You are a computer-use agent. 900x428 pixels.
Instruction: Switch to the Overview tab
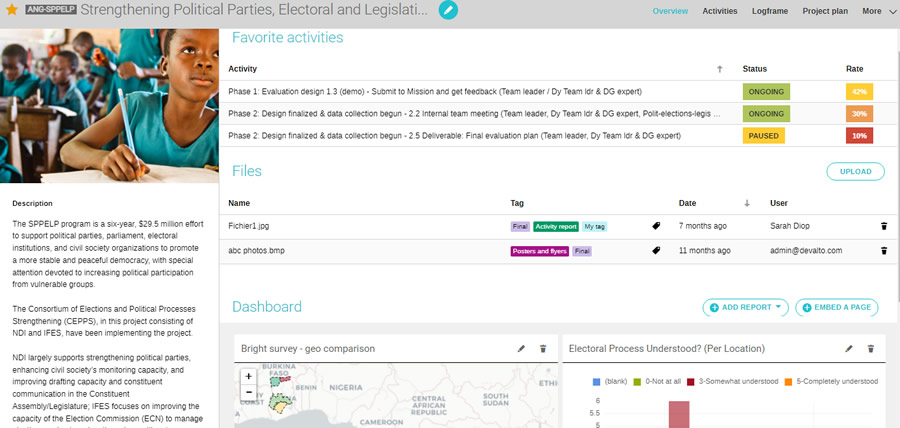(670, 11)
